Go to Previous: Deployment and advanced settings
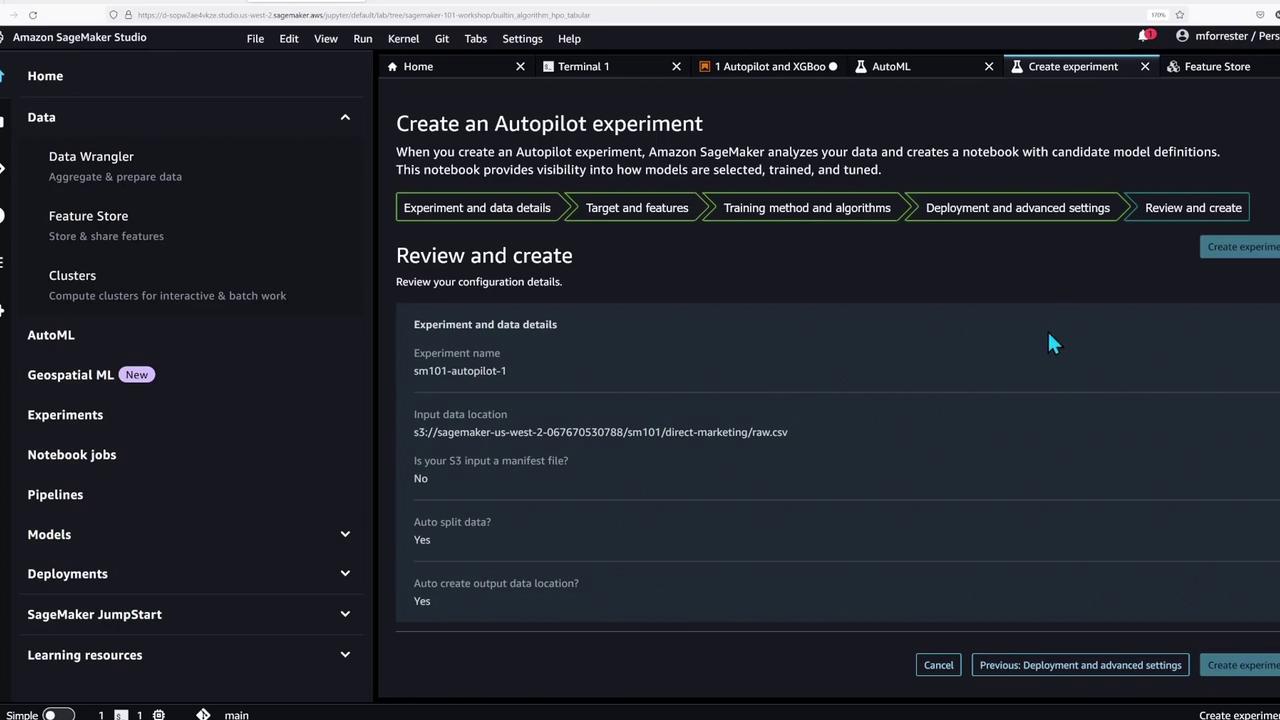1280x720 pixels. pos(1080,665)
